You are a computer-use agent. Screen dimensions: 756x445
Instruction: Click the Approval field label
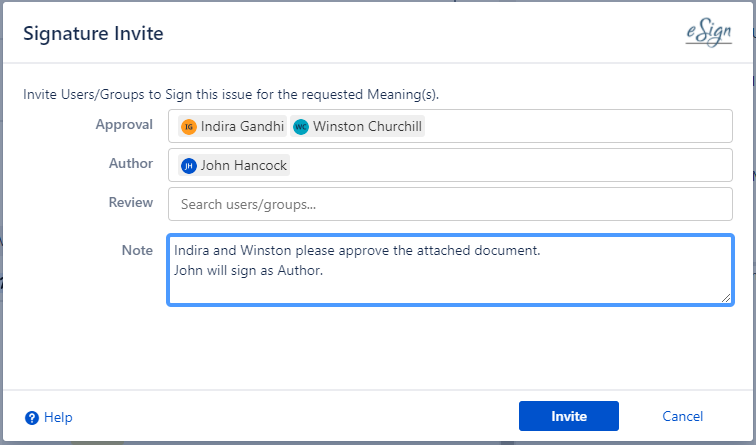click(x=124, y=125)
